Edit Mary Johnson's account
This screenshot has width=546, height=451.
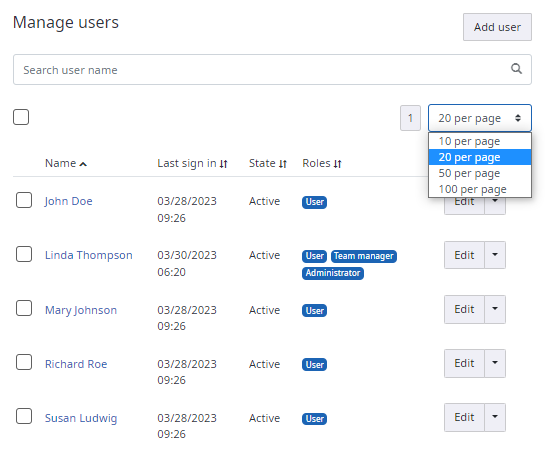[464, 309]
